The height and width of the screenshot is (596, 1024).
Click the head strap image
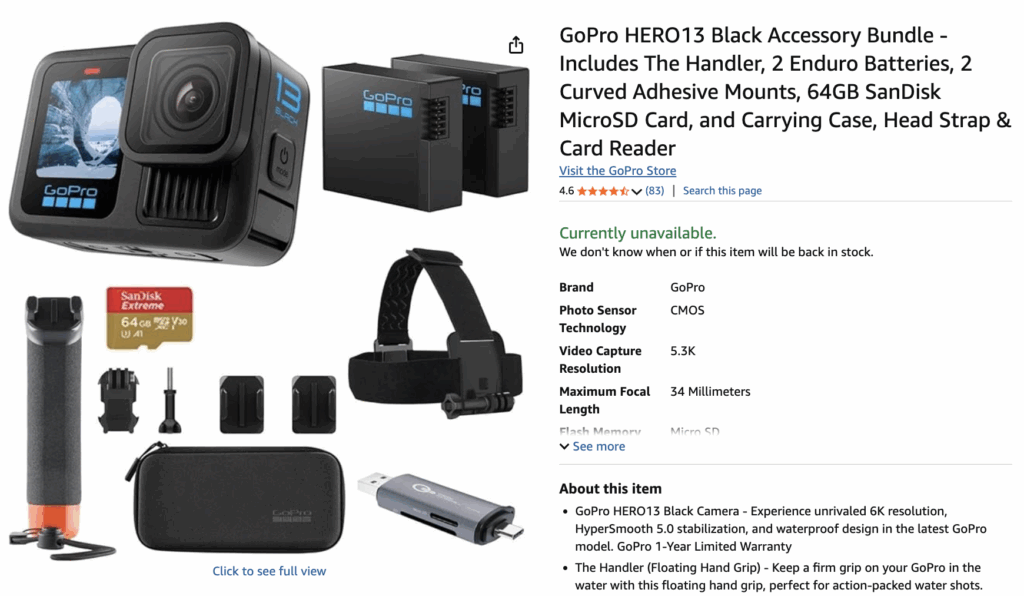click(436, 333)
